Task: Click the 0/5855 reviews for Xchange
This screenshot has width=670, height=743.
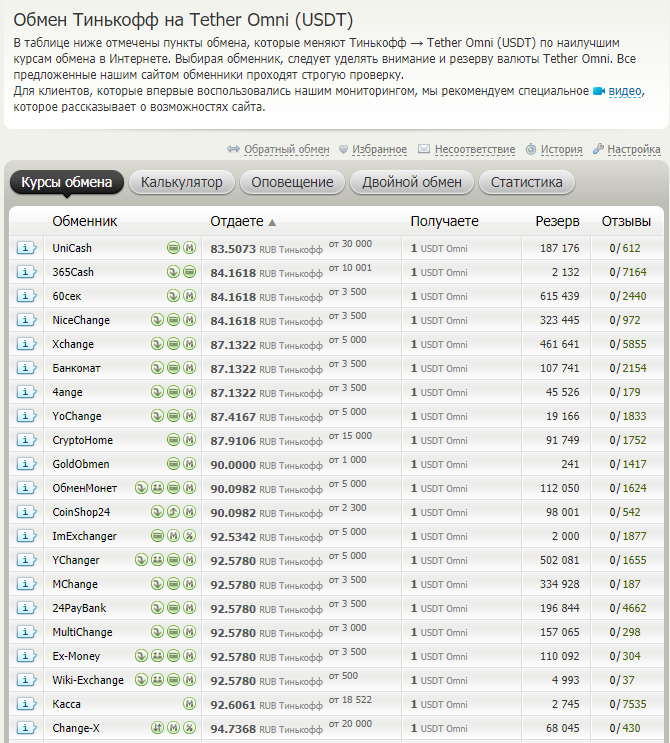Action: pos(628,344)
